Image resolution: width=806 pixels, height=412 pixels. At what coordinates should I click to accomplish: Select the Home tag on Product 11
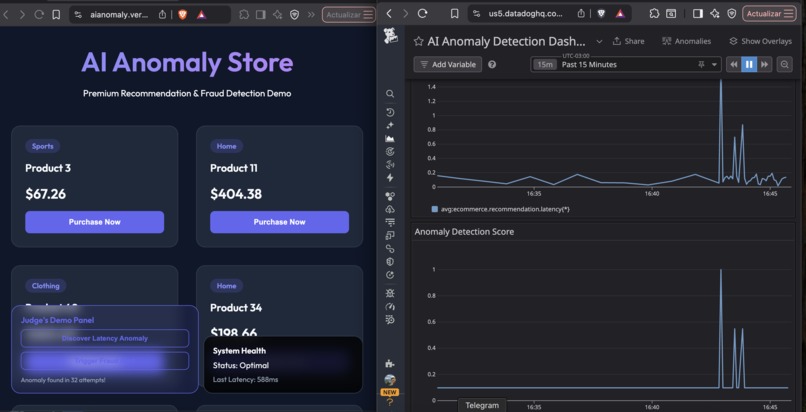(226, 146)
